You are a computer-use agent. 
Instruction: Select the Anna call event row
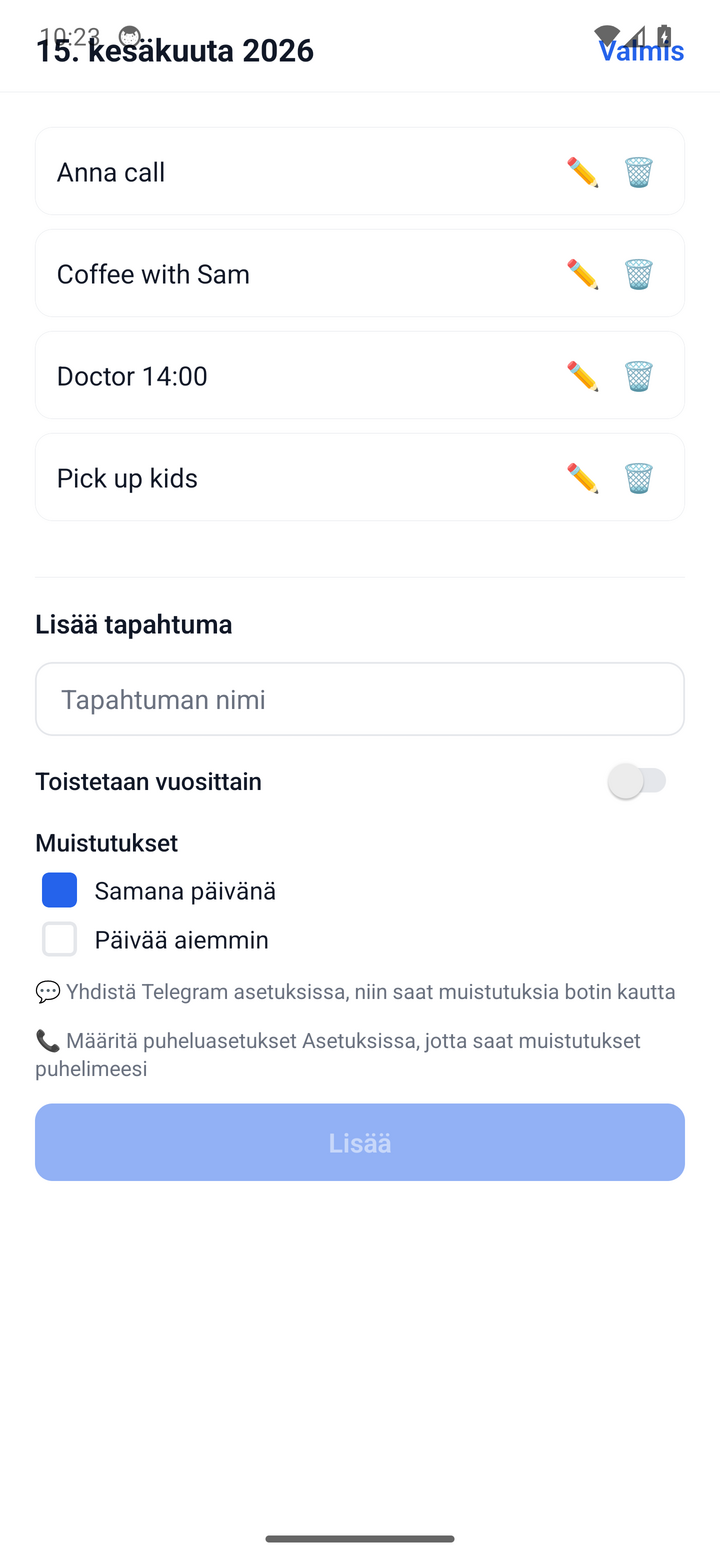(x=360, y=171)
